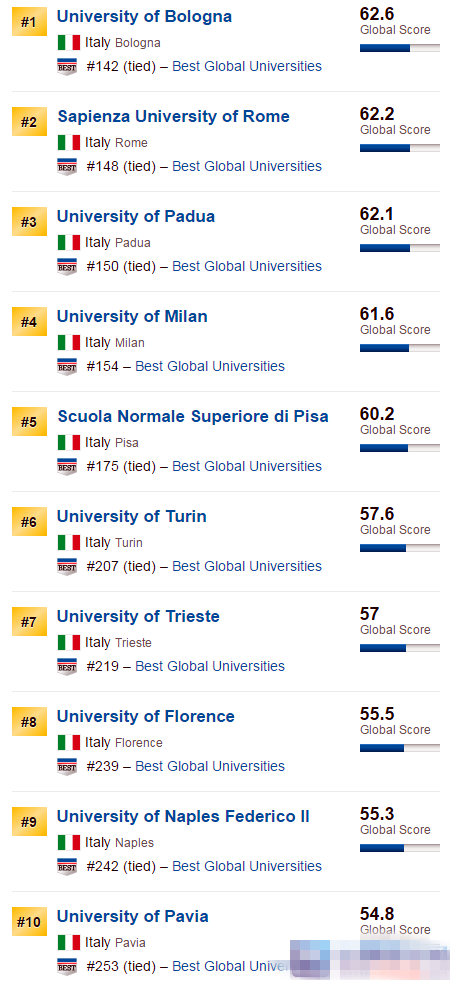The height and width of the screenshot is (981, 451).
Task: Click the Best badge icon beside #175 (tied)
Action: coord(67,466)
